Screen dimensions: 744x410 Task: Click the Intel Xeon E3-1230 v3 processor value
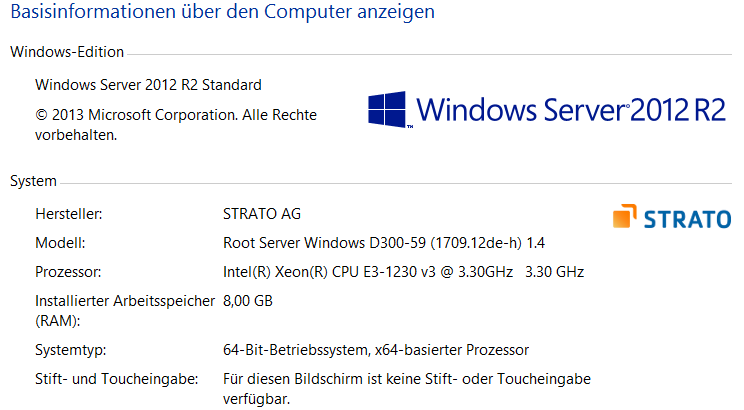point(403,272)
